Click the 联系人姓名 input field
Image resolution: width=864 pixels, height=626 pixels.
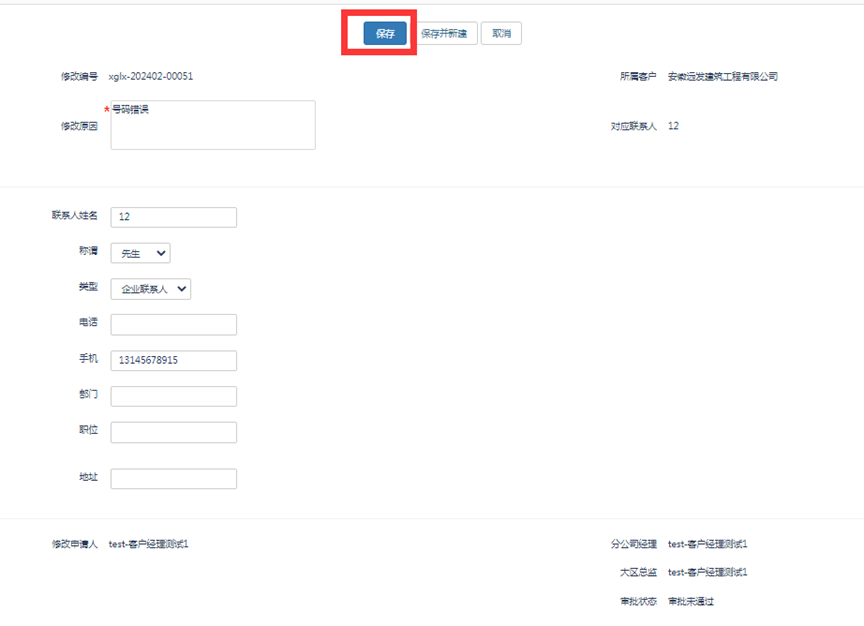click(x=173, y=217)
